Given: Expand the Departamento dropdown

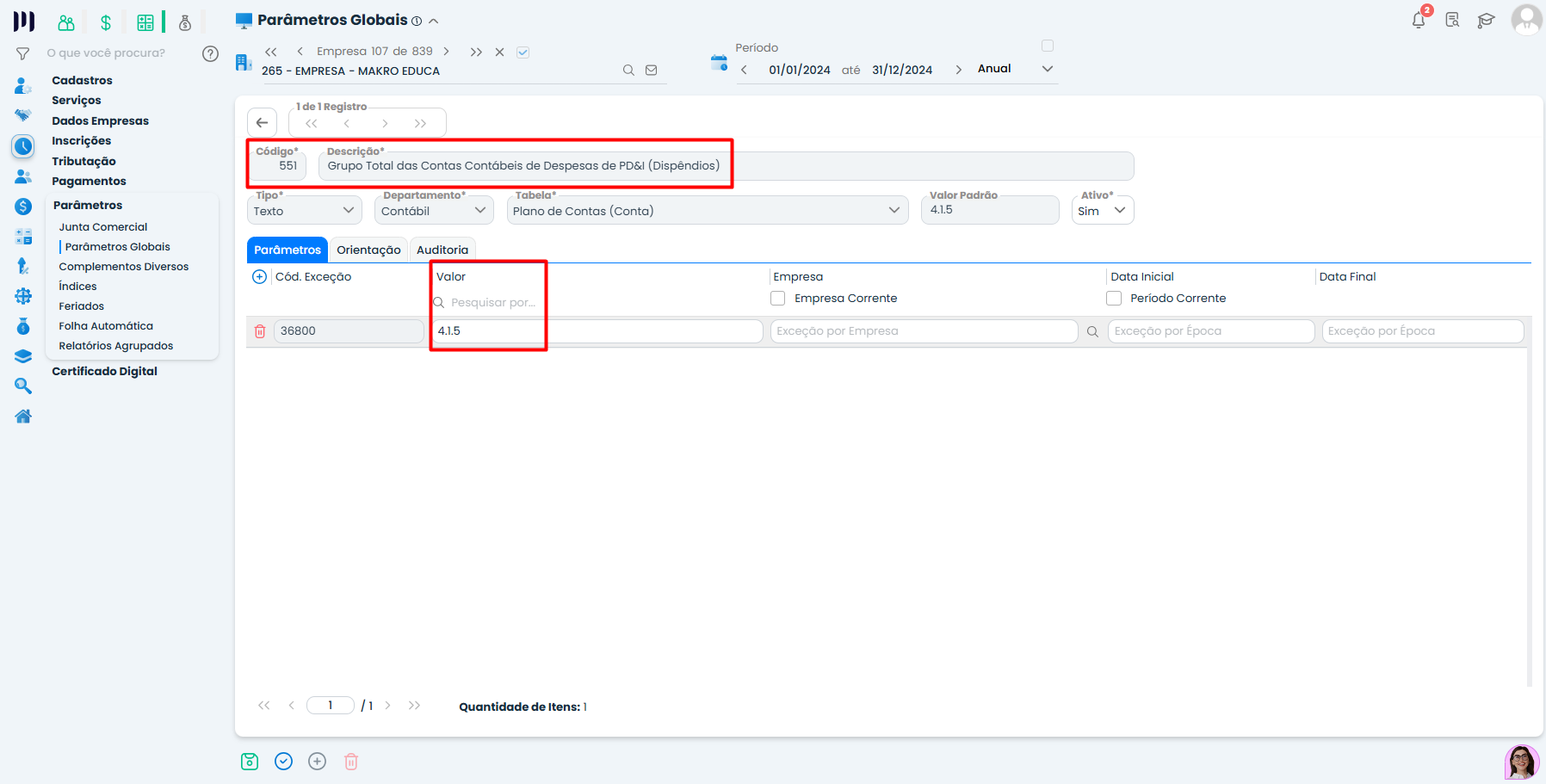Looking at the screenshot, I should click(x=434, y=211).
